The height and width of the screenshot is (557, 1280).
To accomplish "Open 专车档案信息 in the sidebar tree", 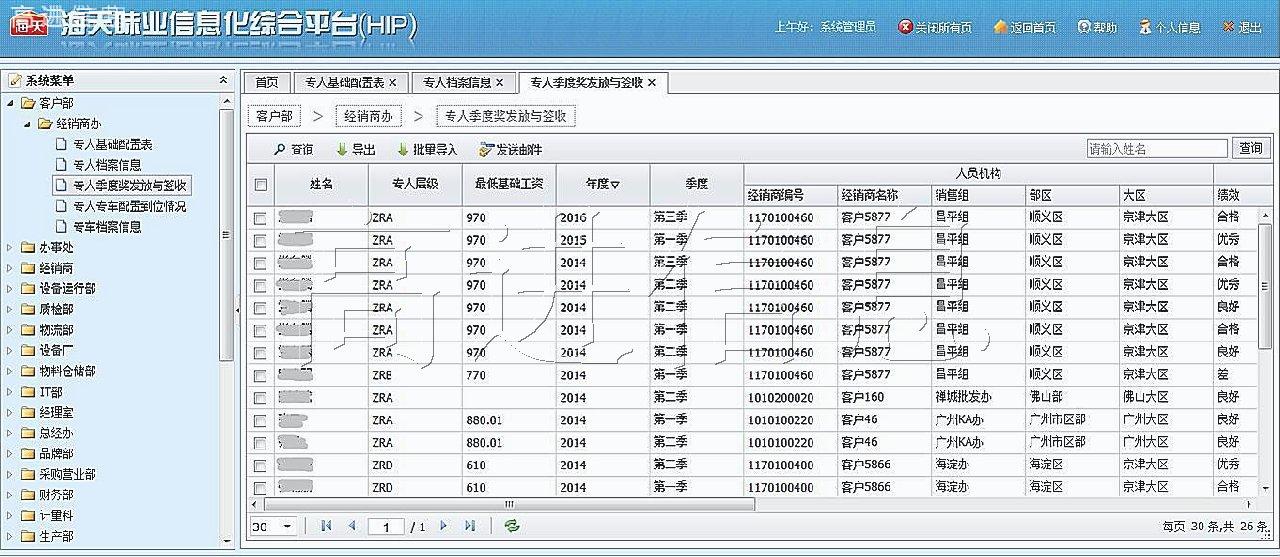I will [x=107, y=227].
